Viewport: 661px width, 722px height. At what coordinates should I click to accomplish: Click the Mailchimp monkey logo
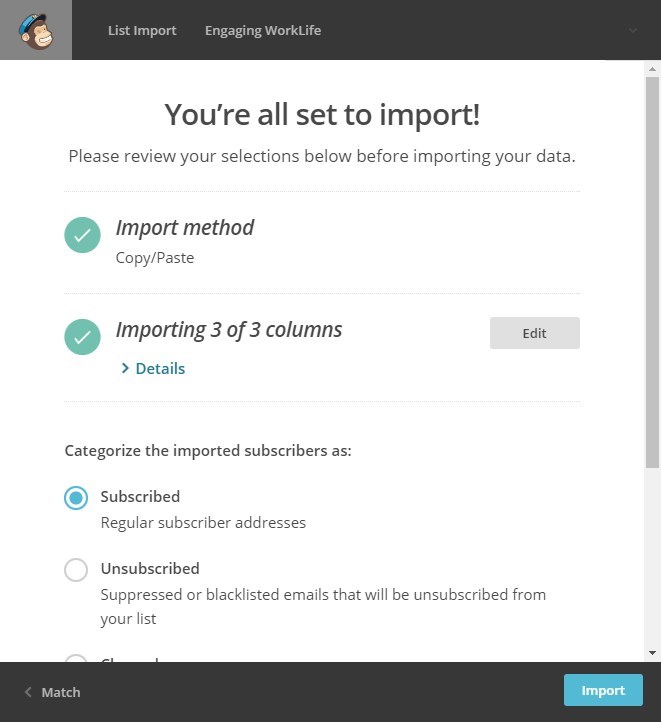point(36,30)
